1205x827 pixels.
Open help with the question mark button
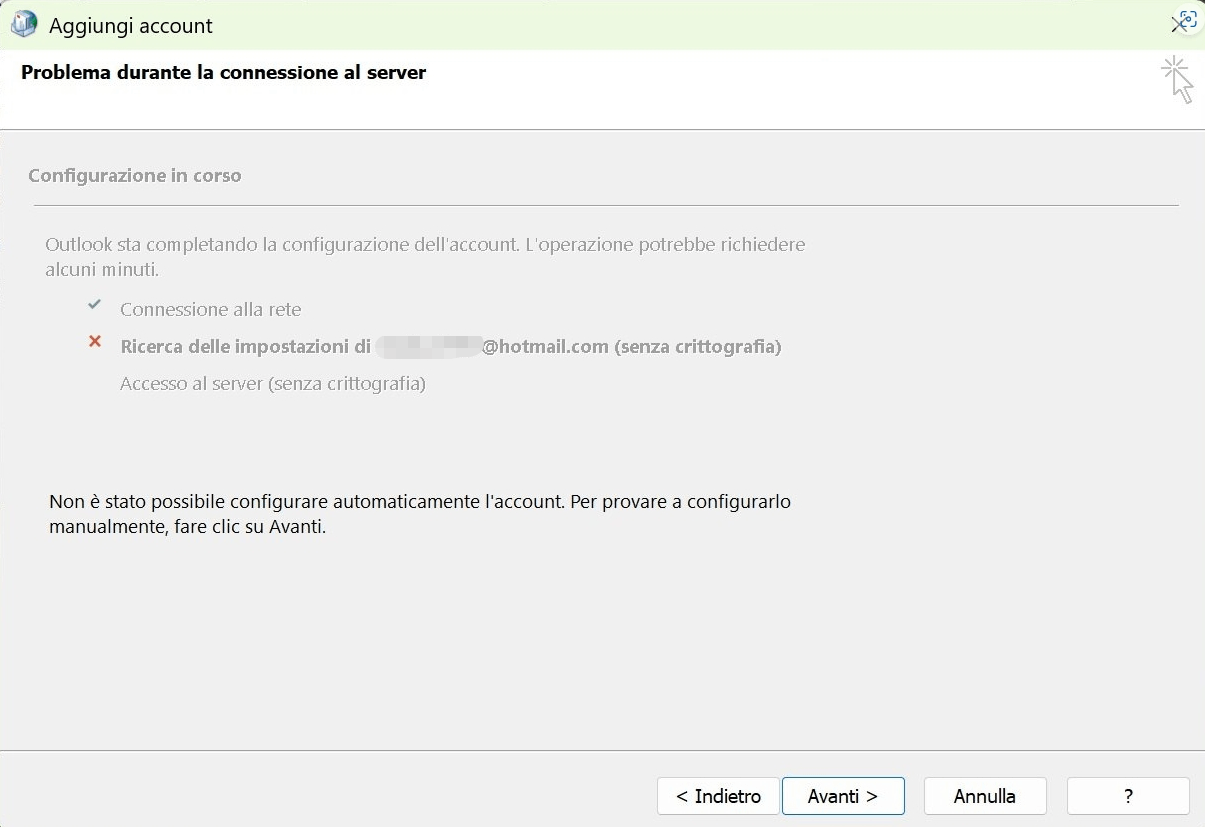[x=1128, y=796]
